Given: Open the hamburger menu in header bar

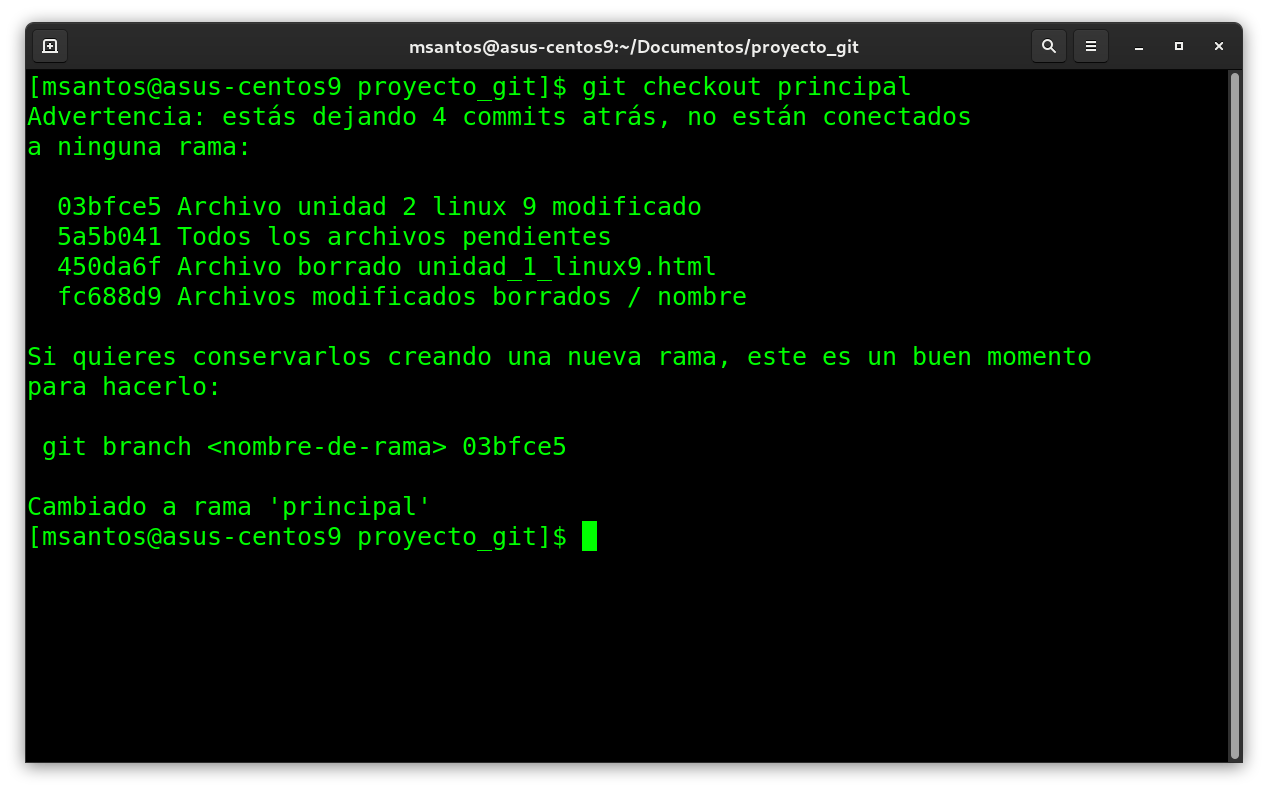Looking at the screenshot, I should click(1091, 46).
